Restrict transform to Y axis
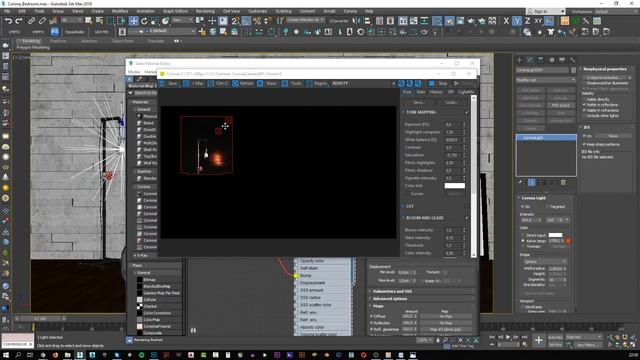The height and width of the screenshot is (360, 640). pos(517,21)
